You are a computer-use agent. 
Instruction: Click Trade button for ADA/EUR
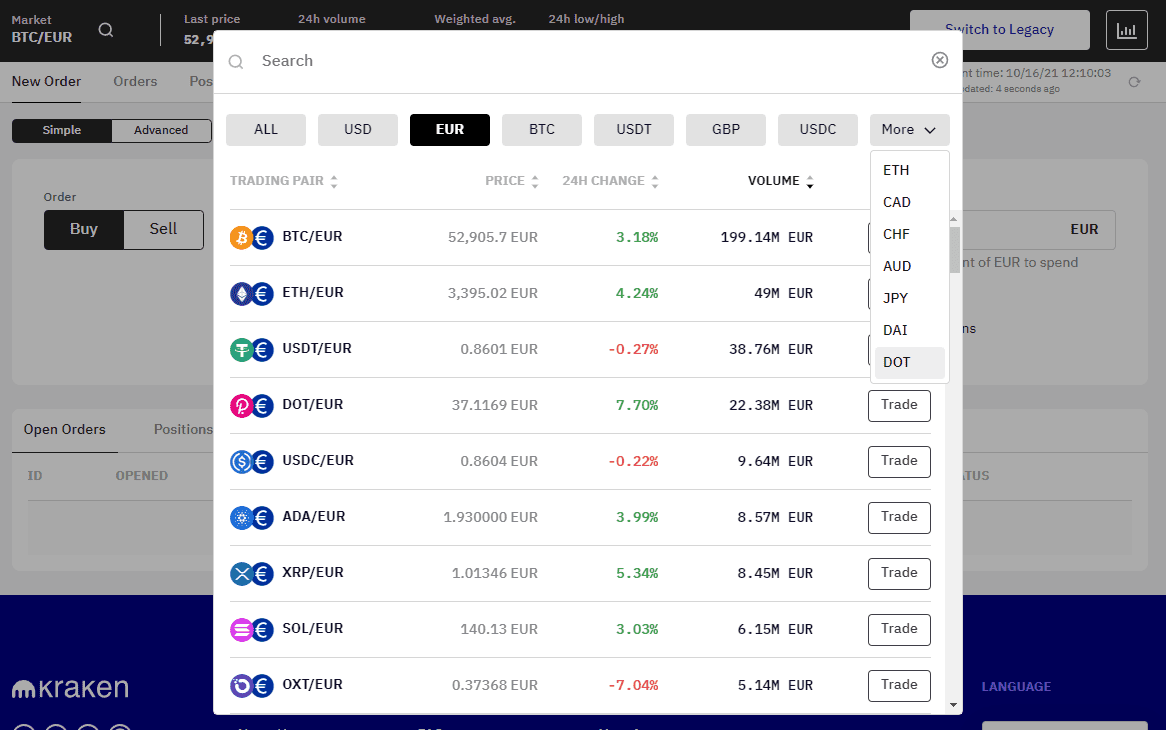[x=899, y=517]
